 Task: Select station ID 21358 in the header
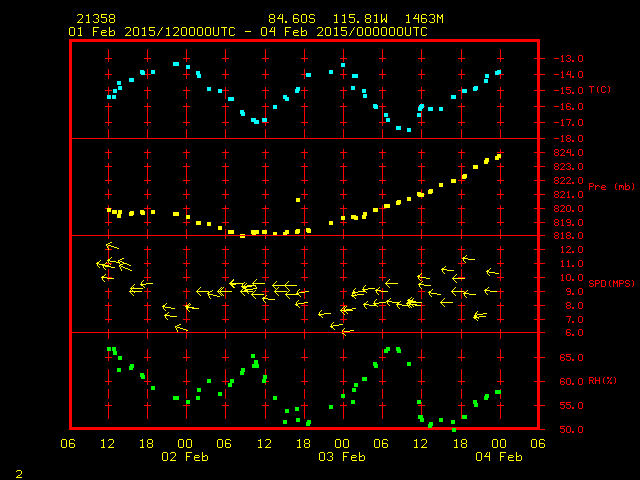(96, 19)
